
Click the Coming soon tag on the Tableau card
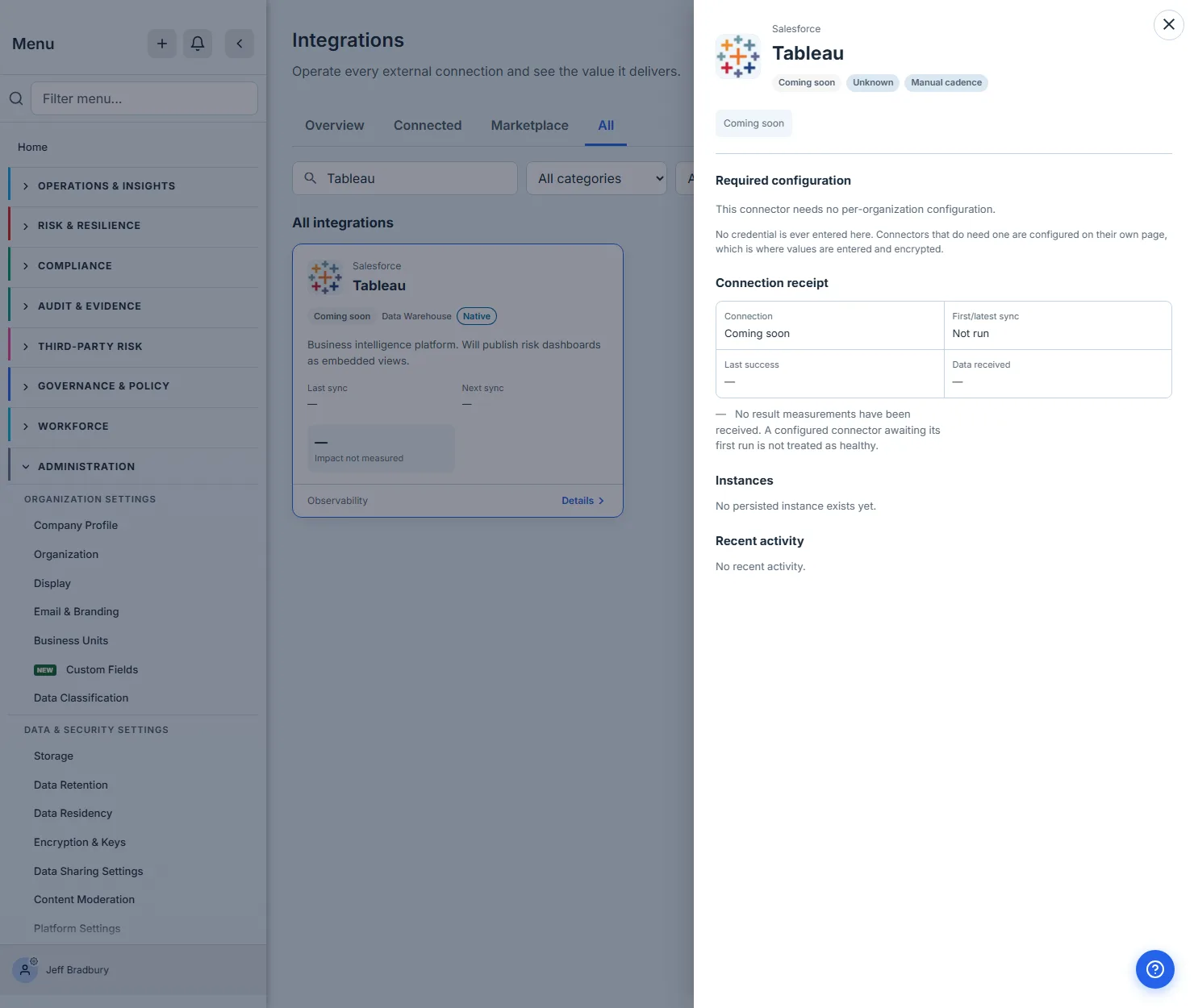pyautogui.click(x=342, y=316)
